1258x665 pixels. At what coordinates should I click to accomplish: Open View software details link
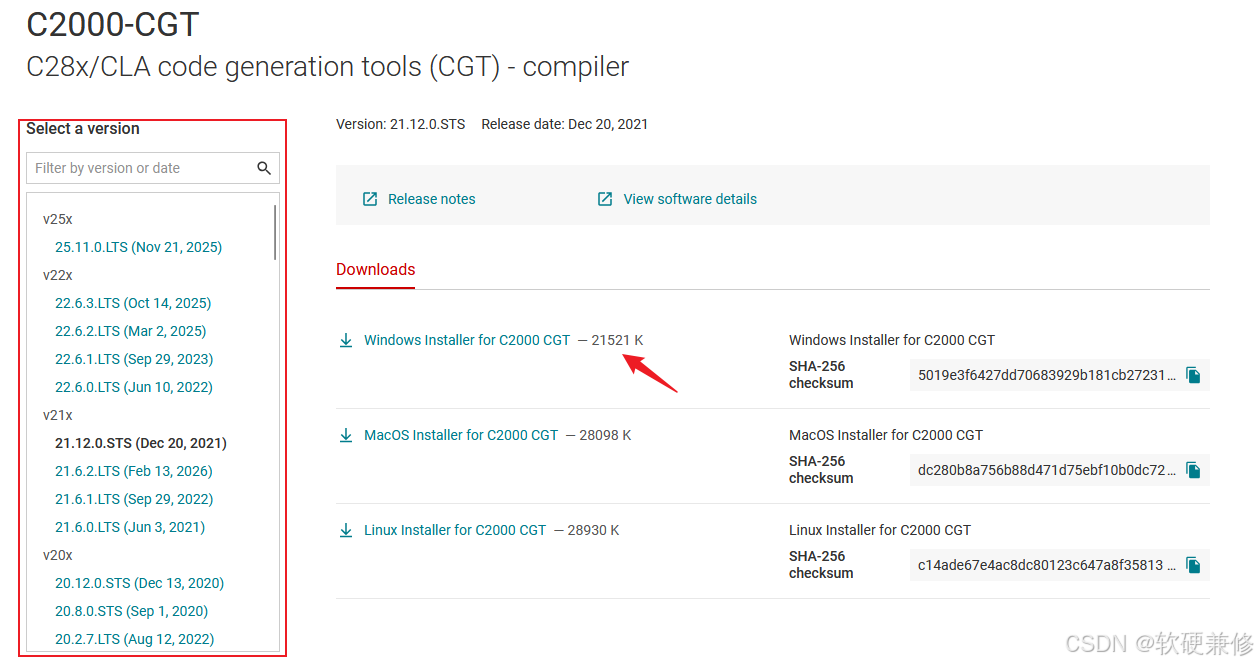pos(690,199)
